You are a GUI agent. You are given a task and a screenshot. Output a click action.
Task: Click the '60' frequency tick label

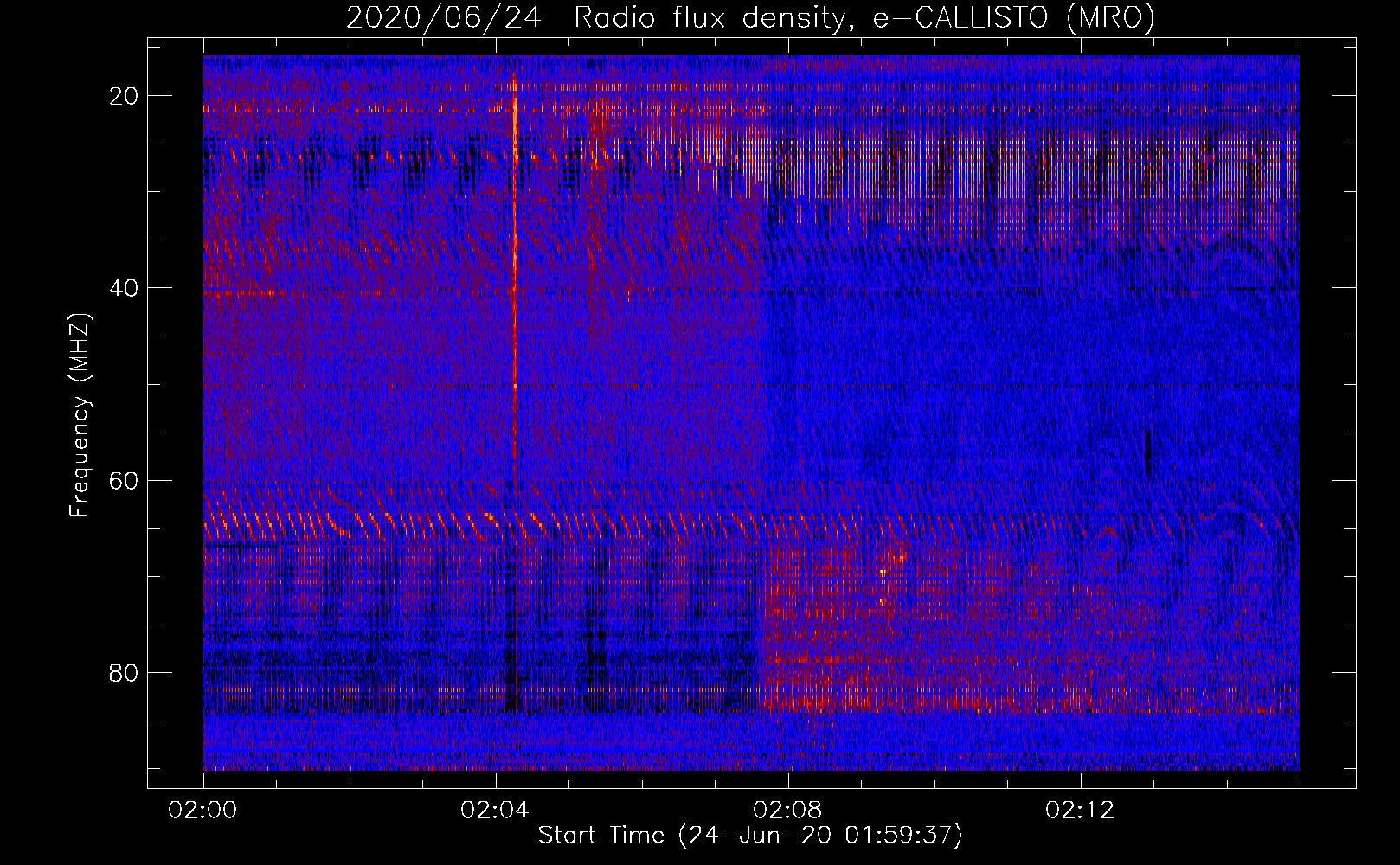pos(125,480)
